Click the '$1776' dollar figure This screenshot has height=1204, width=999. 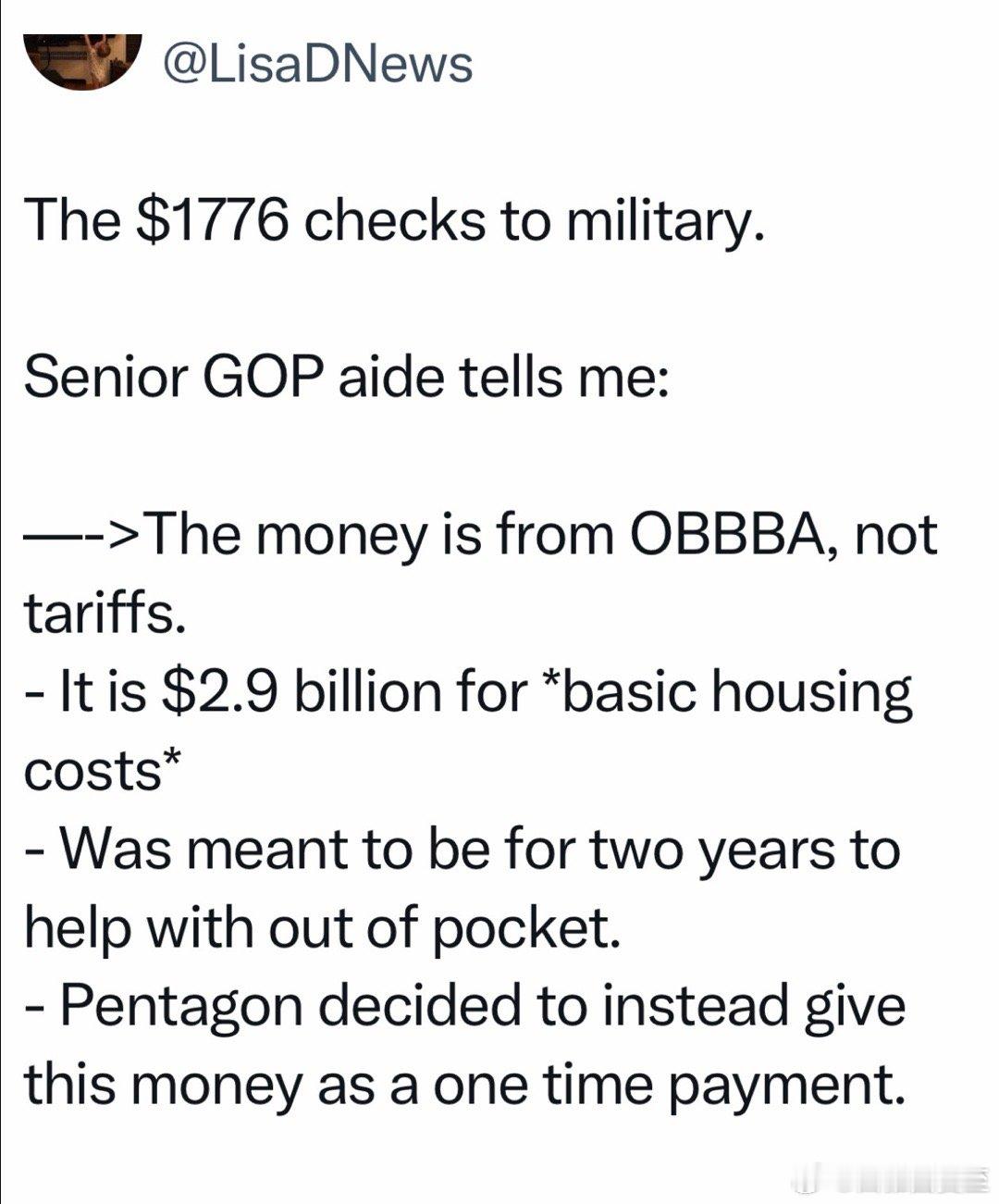[x=213, y=221]
